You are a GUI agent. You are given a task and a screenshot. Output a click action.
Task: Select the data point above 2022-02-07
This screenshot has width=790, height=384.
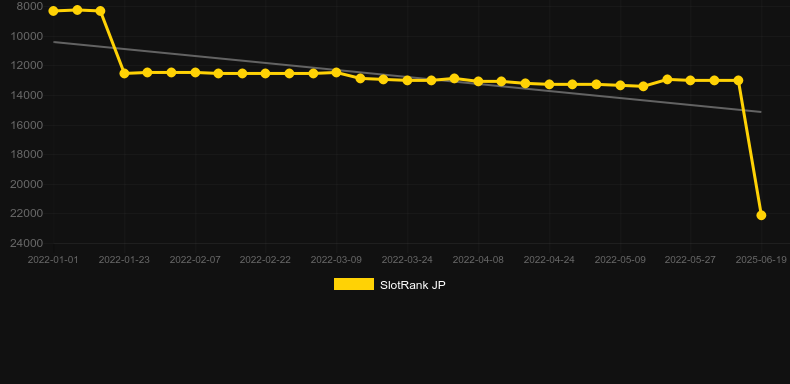195,73
